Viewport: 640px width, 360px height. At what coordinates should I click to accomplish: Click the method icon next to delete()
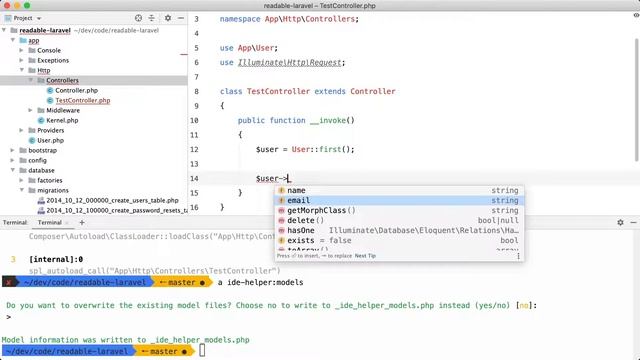point(281,220)
